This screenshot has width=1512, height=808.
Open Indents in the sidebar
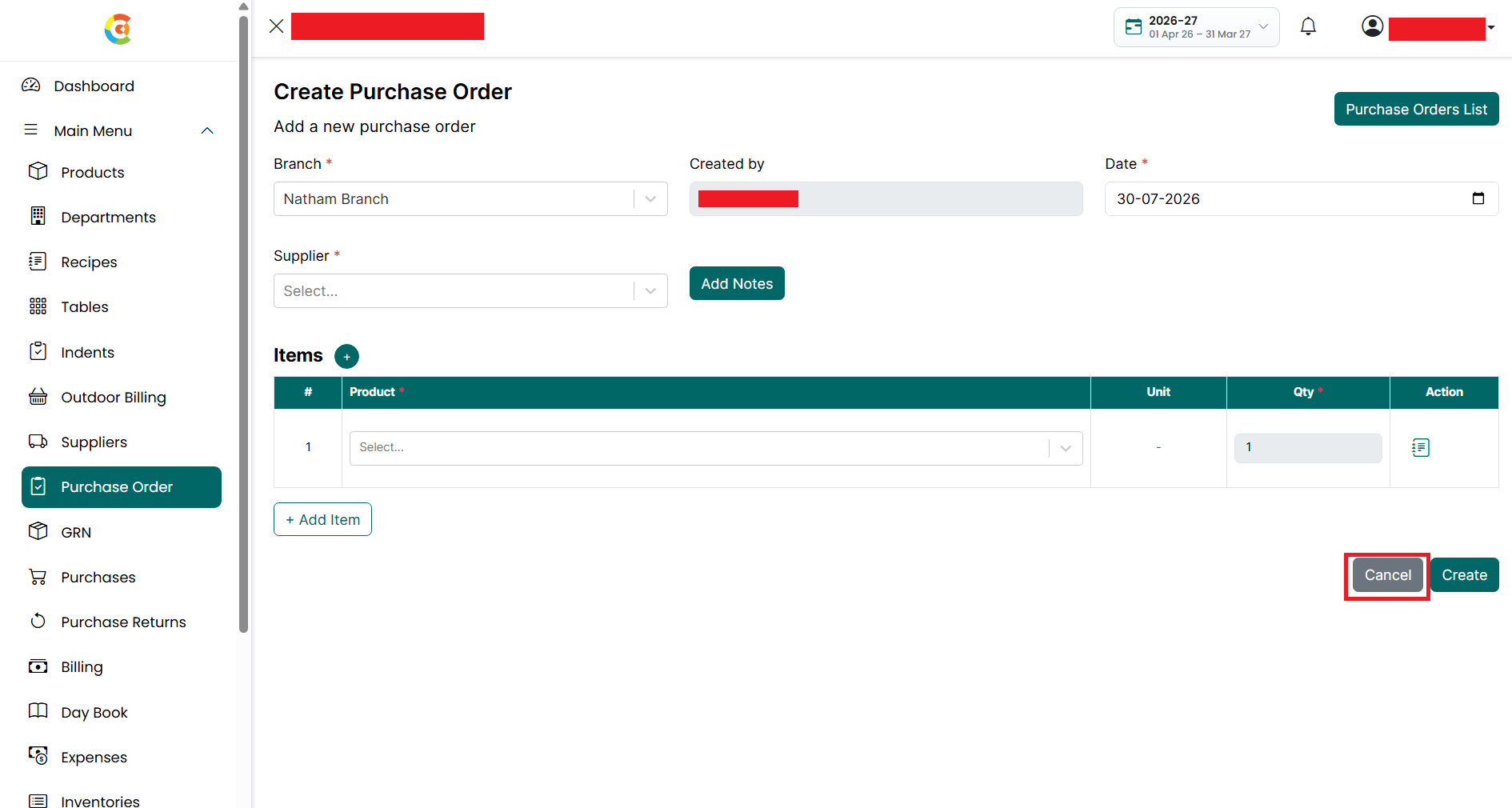pos(87,352)
